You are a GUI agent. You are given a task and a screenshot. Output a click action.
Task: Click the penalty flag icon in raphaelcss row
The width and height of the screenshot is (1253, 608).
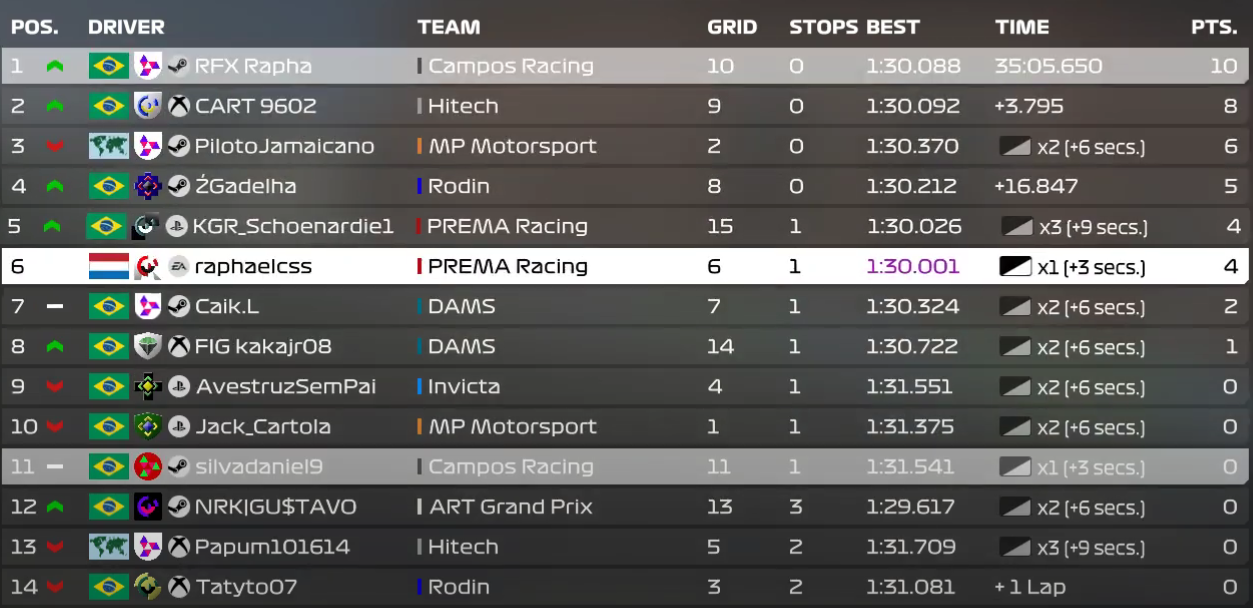pyautogui.click(x=1015, y=267)
